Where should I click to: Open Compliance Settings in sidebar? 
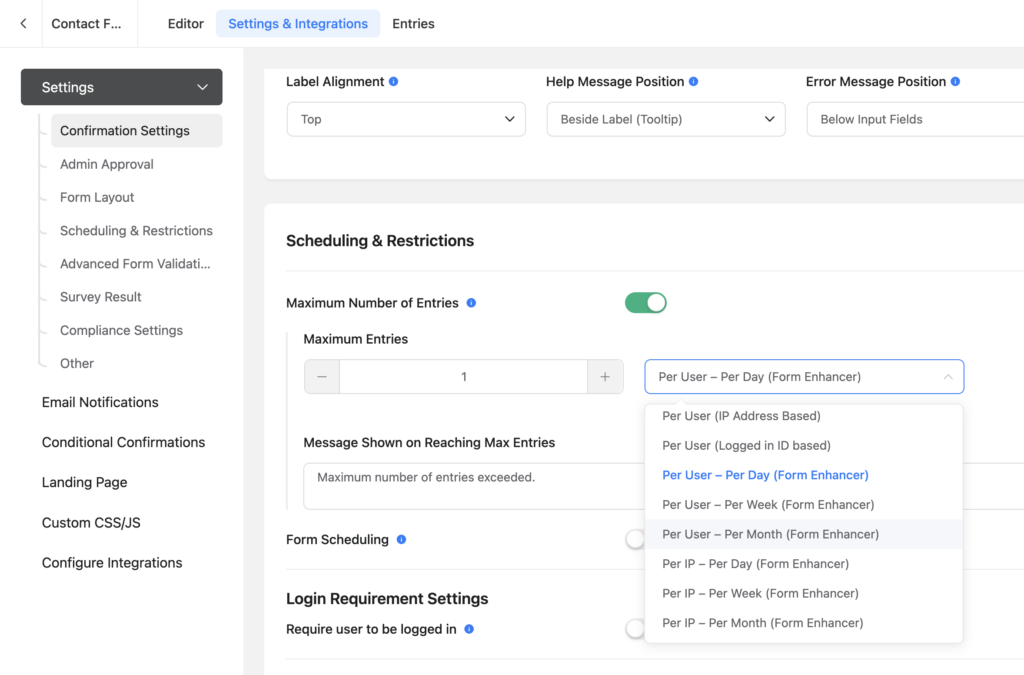pos(121,330)
